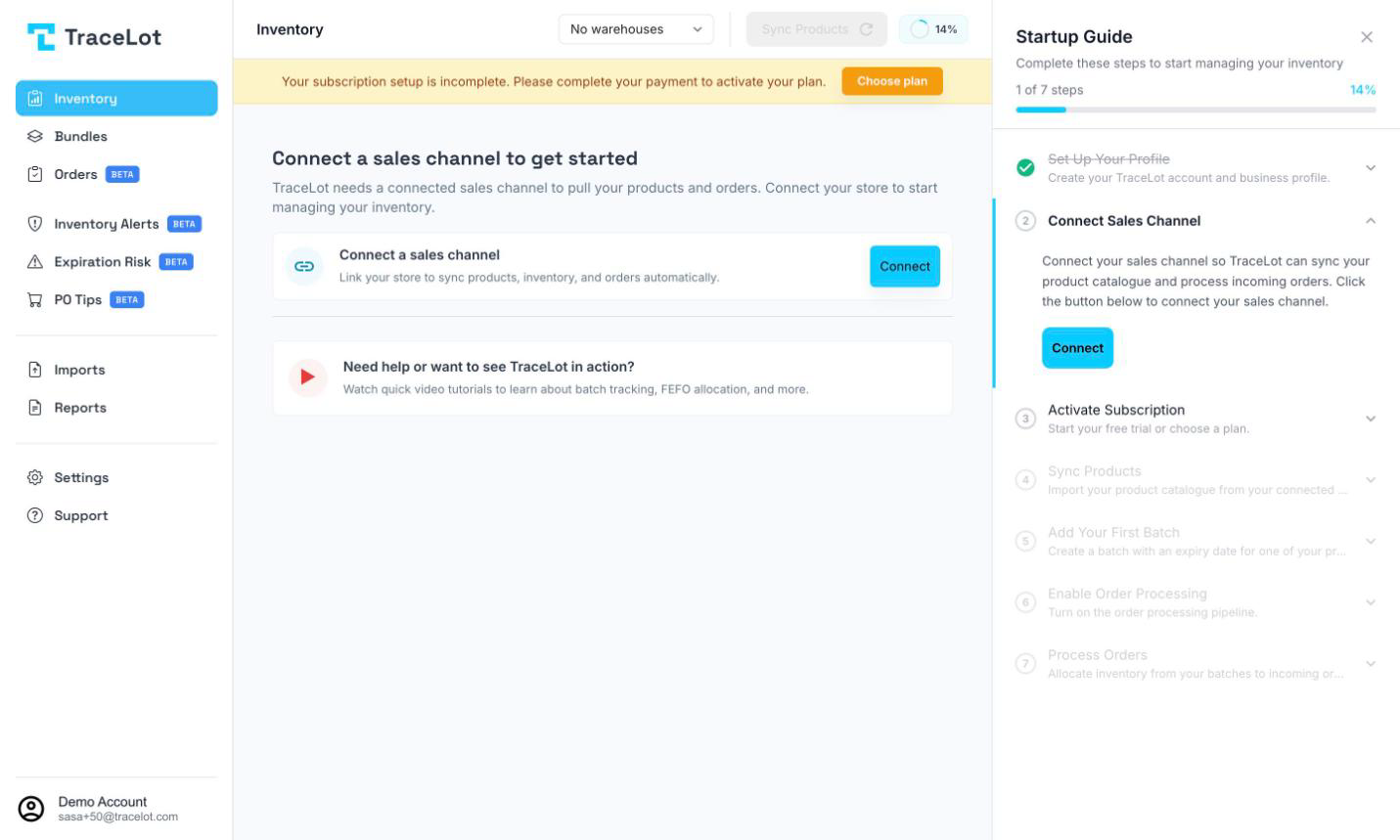Open Orders in the sidebar
This screenshot has height=840, width=1400.
pos(116,174)
